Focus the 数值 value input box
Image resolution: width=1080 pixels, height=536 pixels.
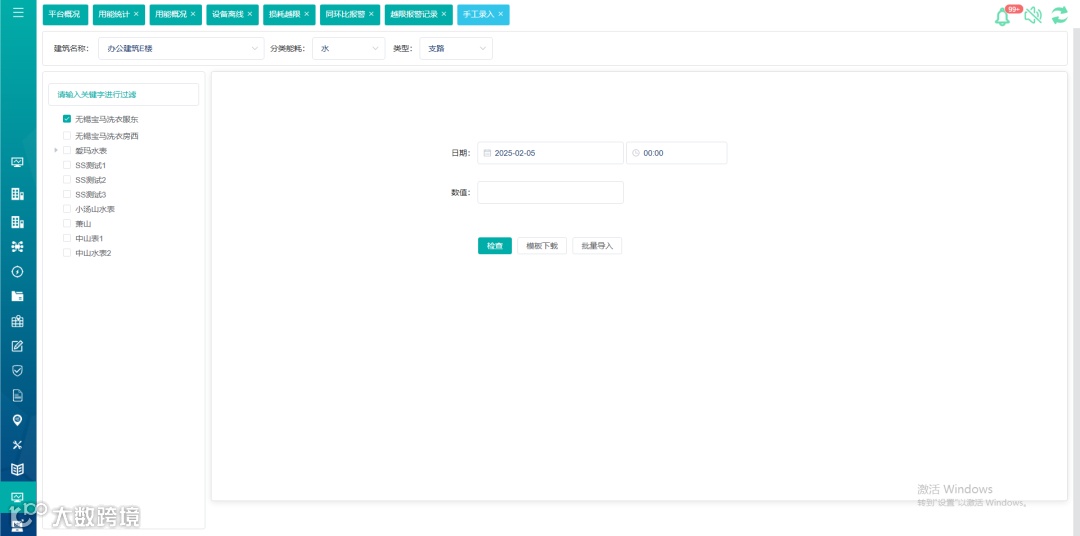coord(550,192)
